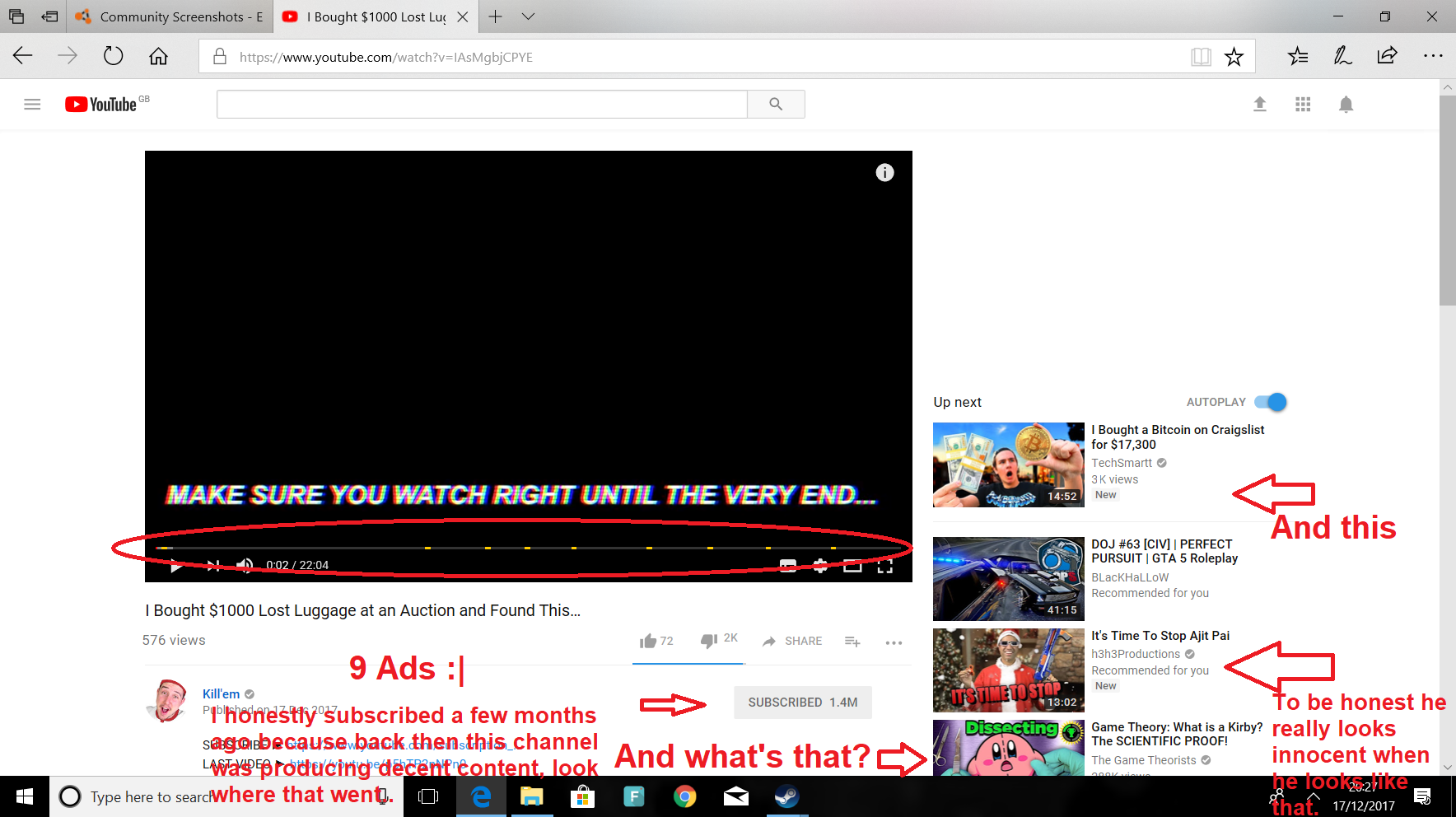Mute the video volume speaker

(245, 565)
